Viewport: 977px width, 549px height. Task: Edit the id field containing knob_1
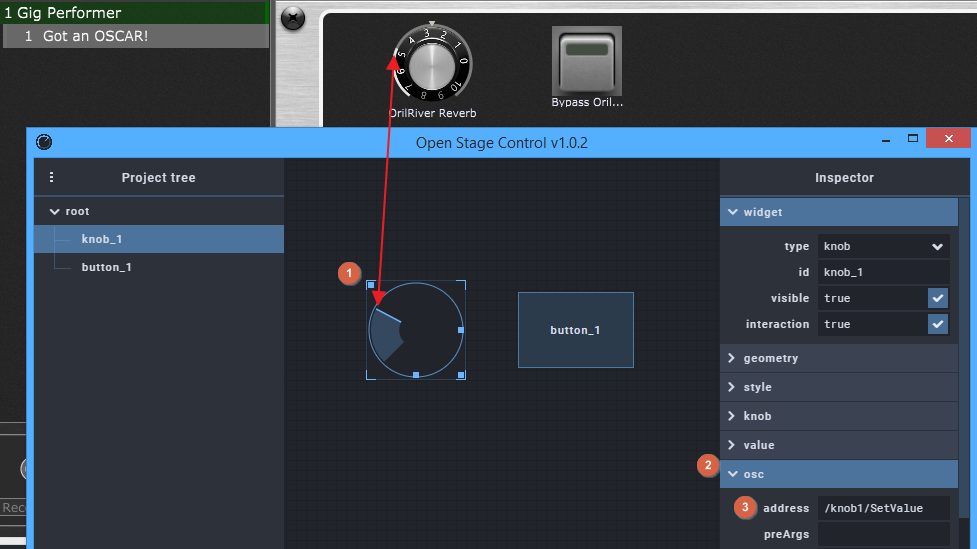884,272
